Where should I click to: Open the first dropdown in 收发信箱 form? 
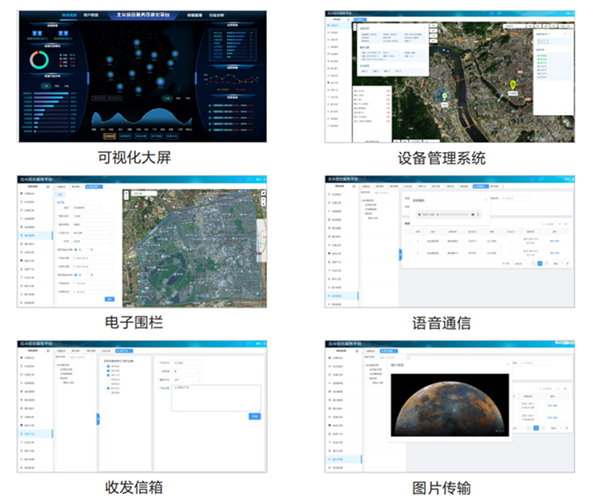click(187, 363)
